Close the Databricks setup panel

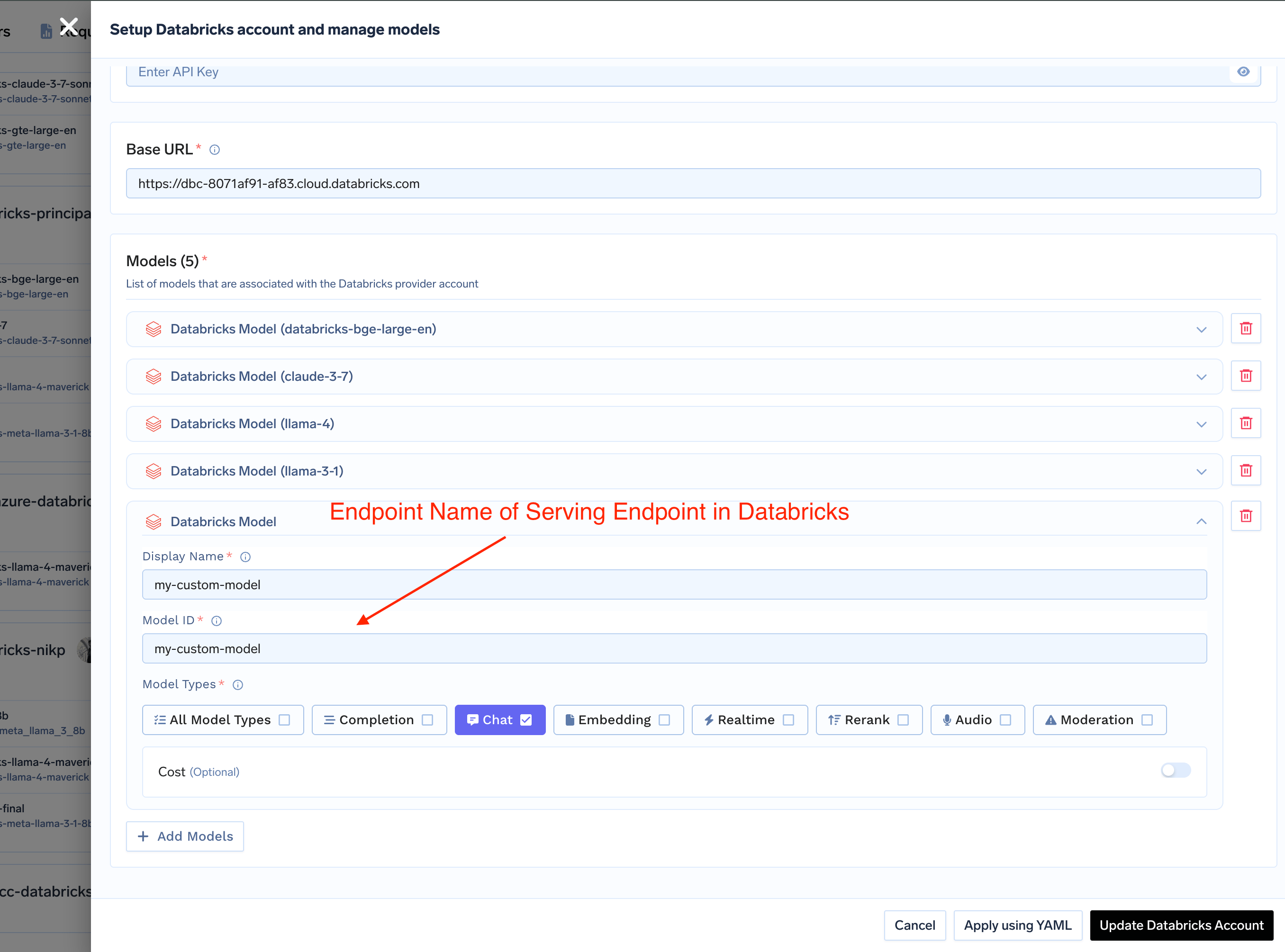point(69,27)
